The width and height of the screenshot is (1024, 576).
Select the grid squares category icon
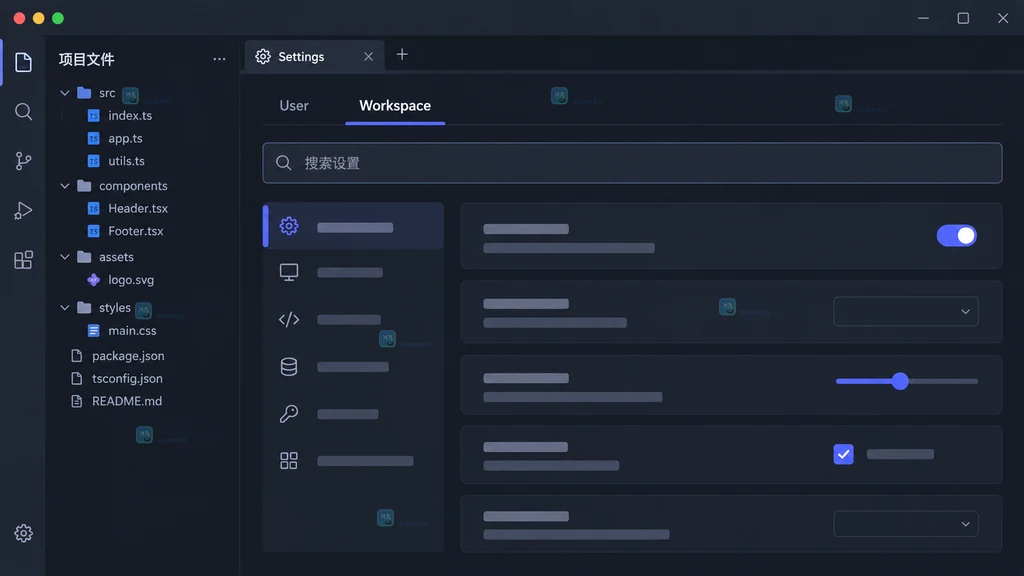pos(289,460)
